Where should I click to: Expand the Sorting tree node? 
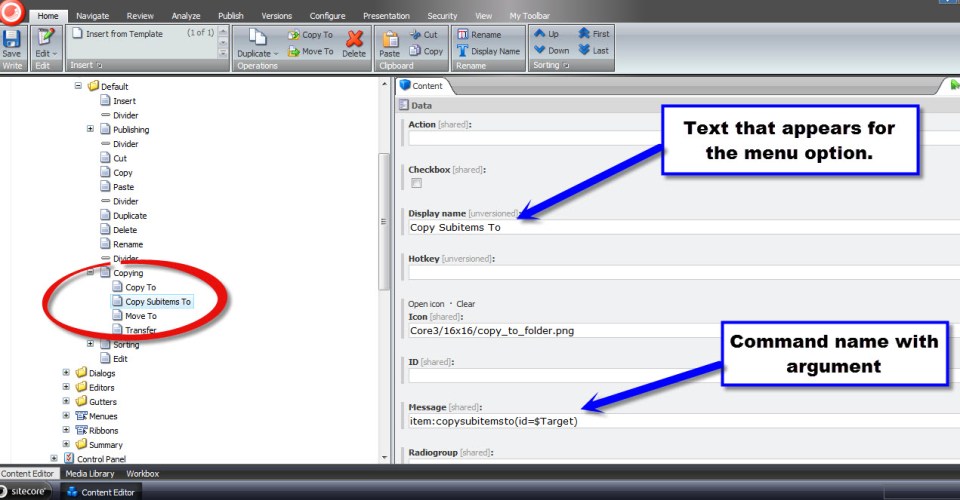[x=91, y=344]
